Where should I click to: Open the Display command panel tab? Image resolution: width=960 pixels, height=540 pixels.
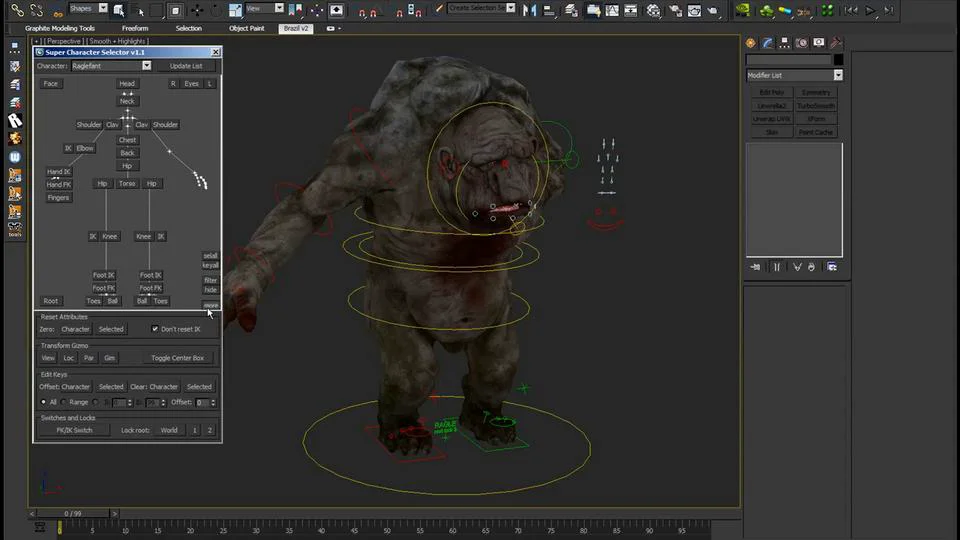819,43
